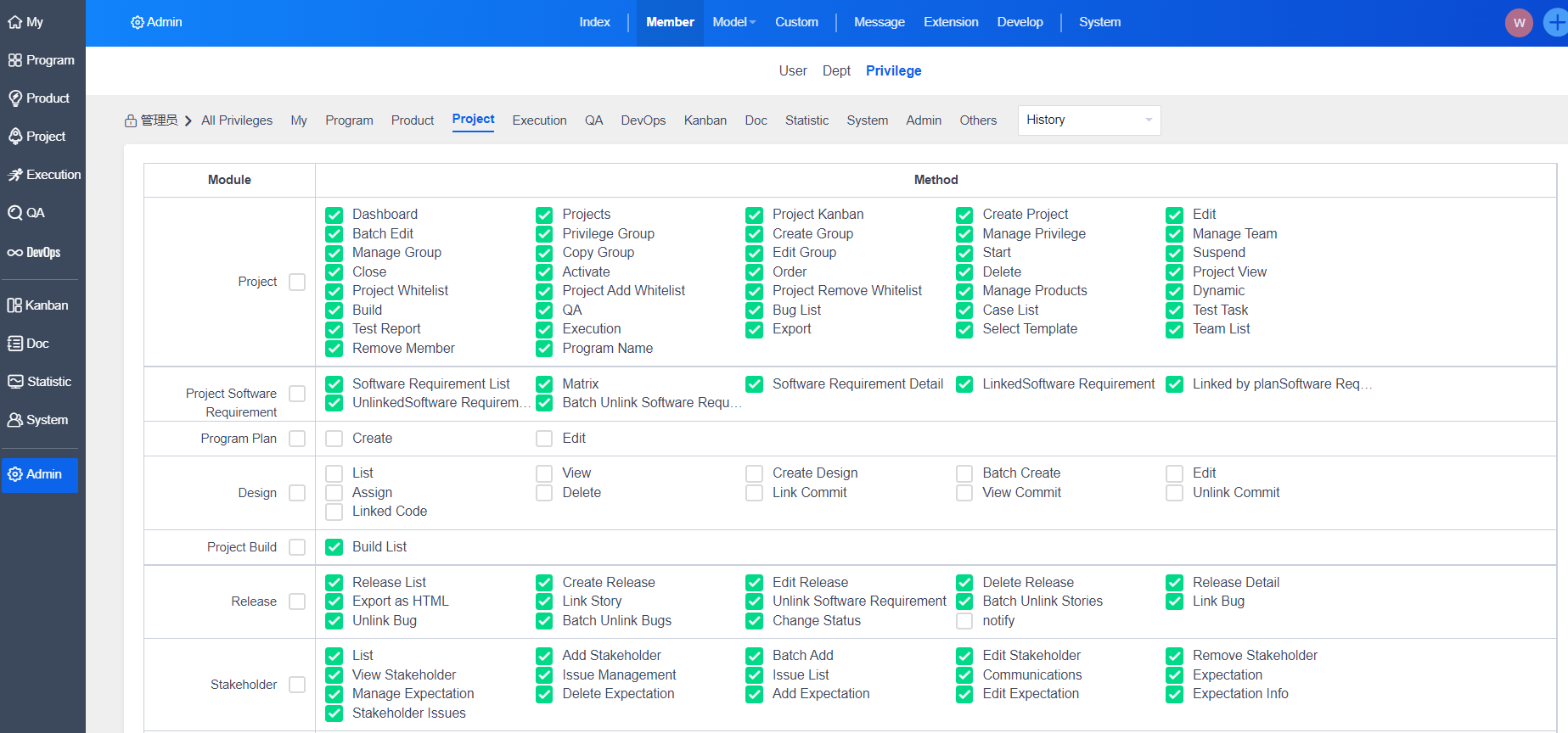The image size is (1568, 733).
Task: Enable the Program Plan Create checkbox
Action: tap(334, 439)
